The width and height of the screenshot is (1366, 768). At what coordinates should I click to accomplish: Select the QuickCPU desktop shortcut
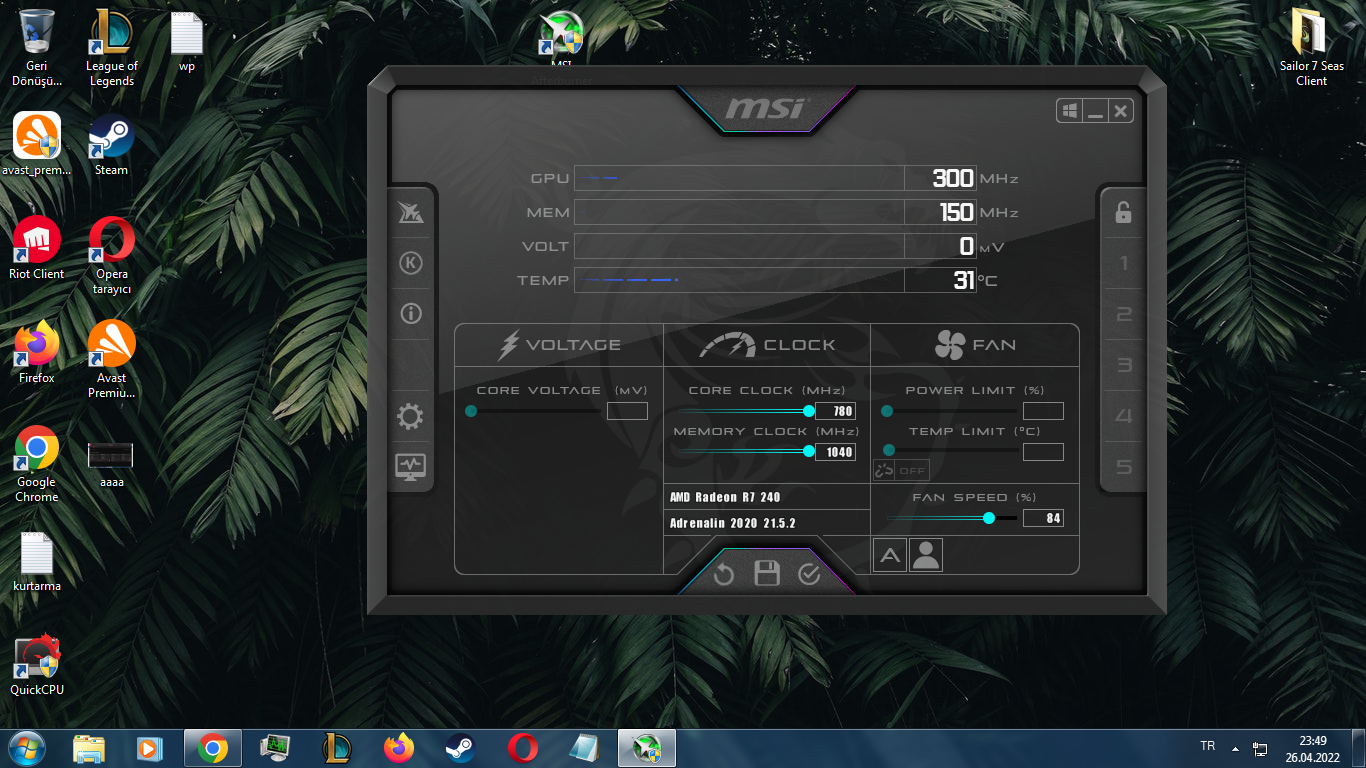click(x=37, y=665)
